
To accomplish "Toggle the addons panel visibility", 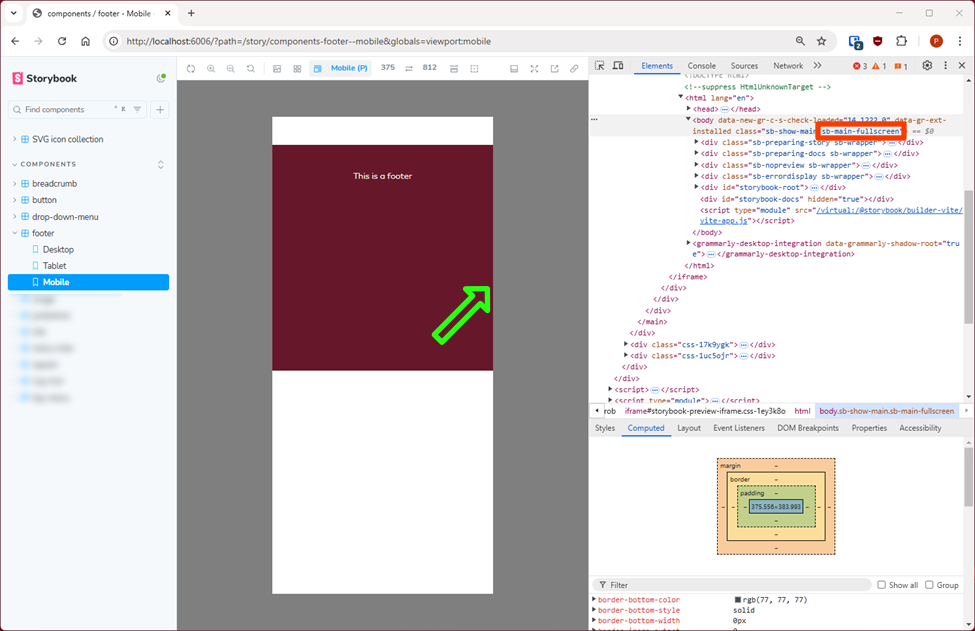I will (x=514, y=68).
